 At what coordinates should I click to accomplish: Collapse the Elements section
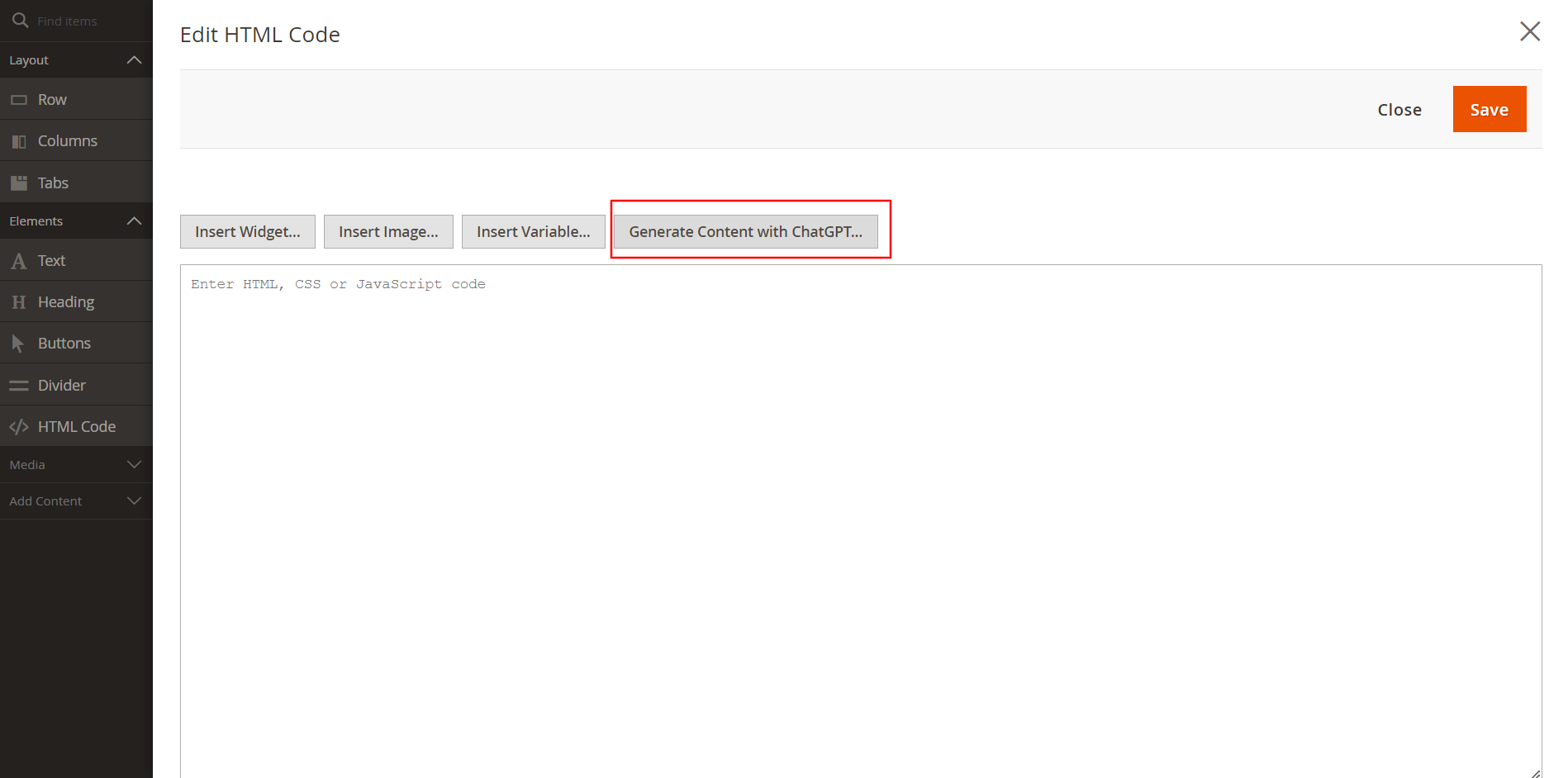[134, 221]
